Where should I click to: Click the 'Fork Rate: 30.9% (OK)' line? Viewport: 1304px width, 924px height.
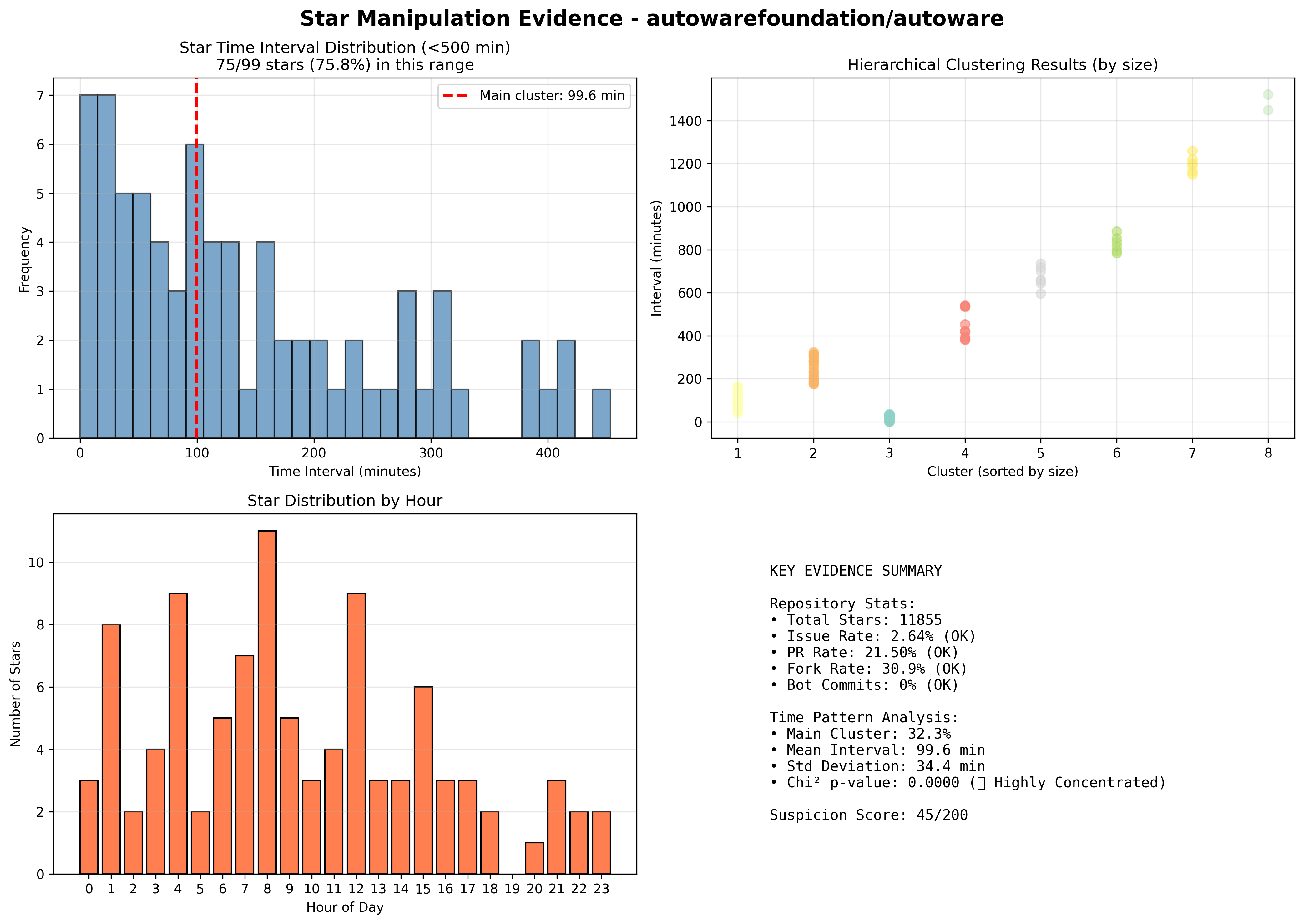coord(868,669)
